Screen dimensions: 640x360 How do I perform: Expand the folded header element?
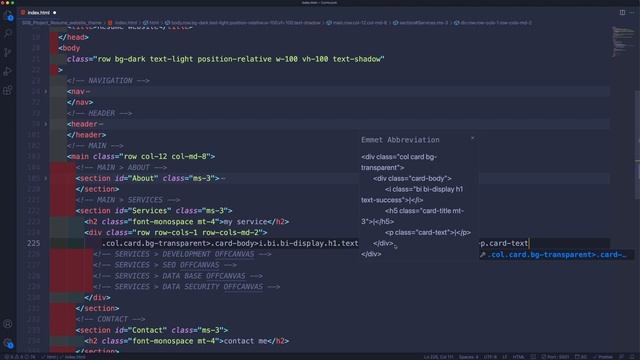pyautogui.click(x=46, y=124)
